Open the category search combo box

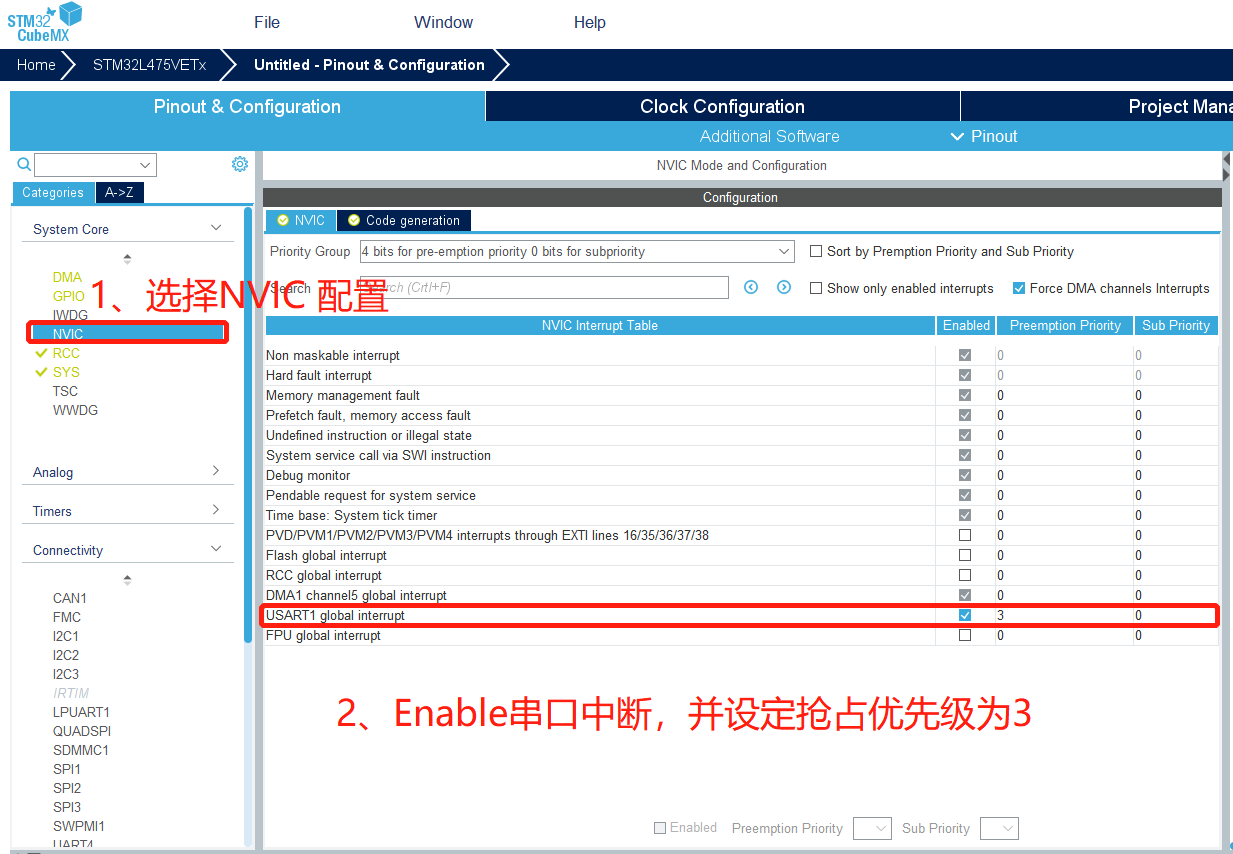95,165
